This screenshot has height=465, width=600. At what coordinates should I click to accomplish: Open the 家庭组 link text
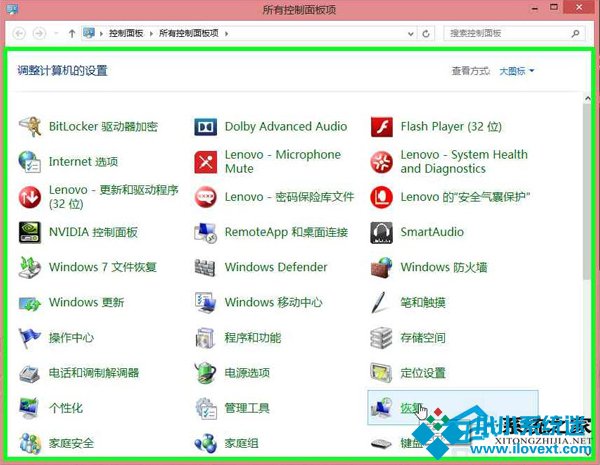click(x=241, y=443)
